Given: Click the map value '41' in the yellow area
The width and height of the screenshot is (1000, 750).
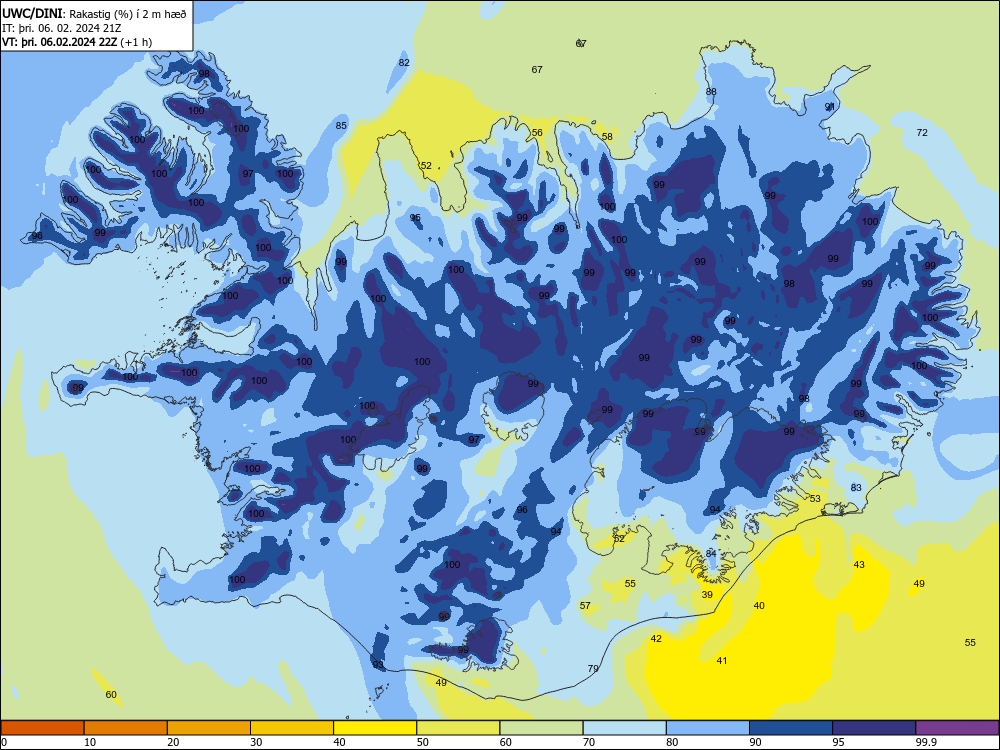Looking at the screenshot, I should pos(721,661).
